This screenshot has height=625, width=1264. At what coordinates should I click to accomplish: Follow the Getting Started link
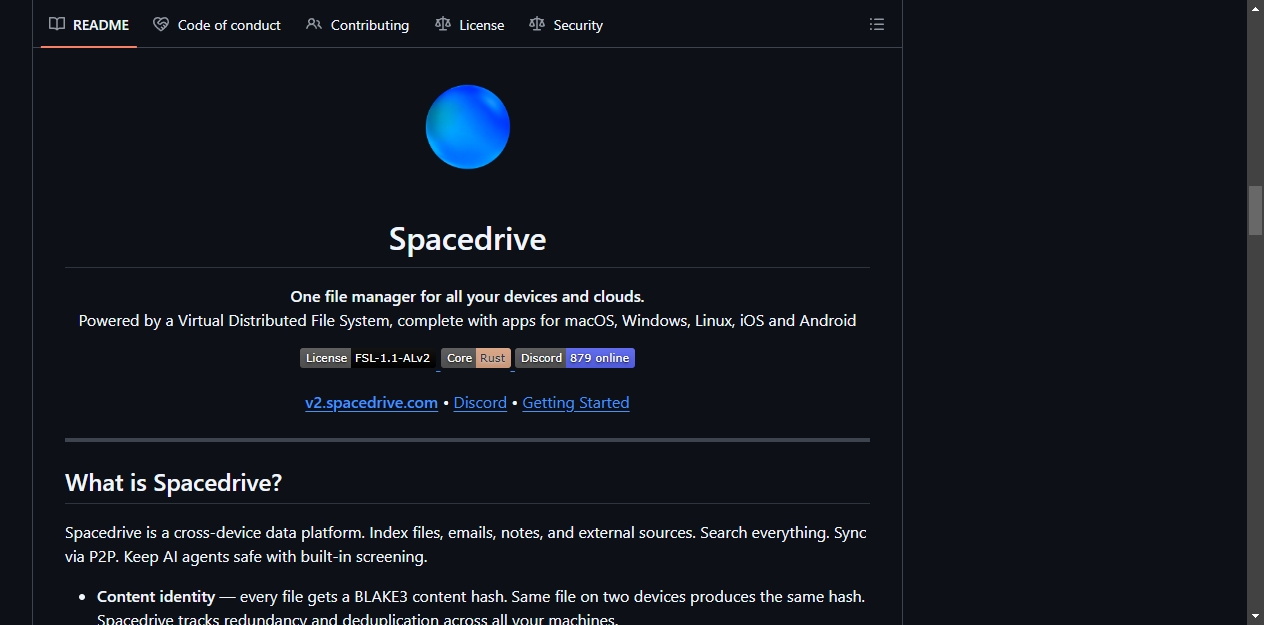coord(576,403)
